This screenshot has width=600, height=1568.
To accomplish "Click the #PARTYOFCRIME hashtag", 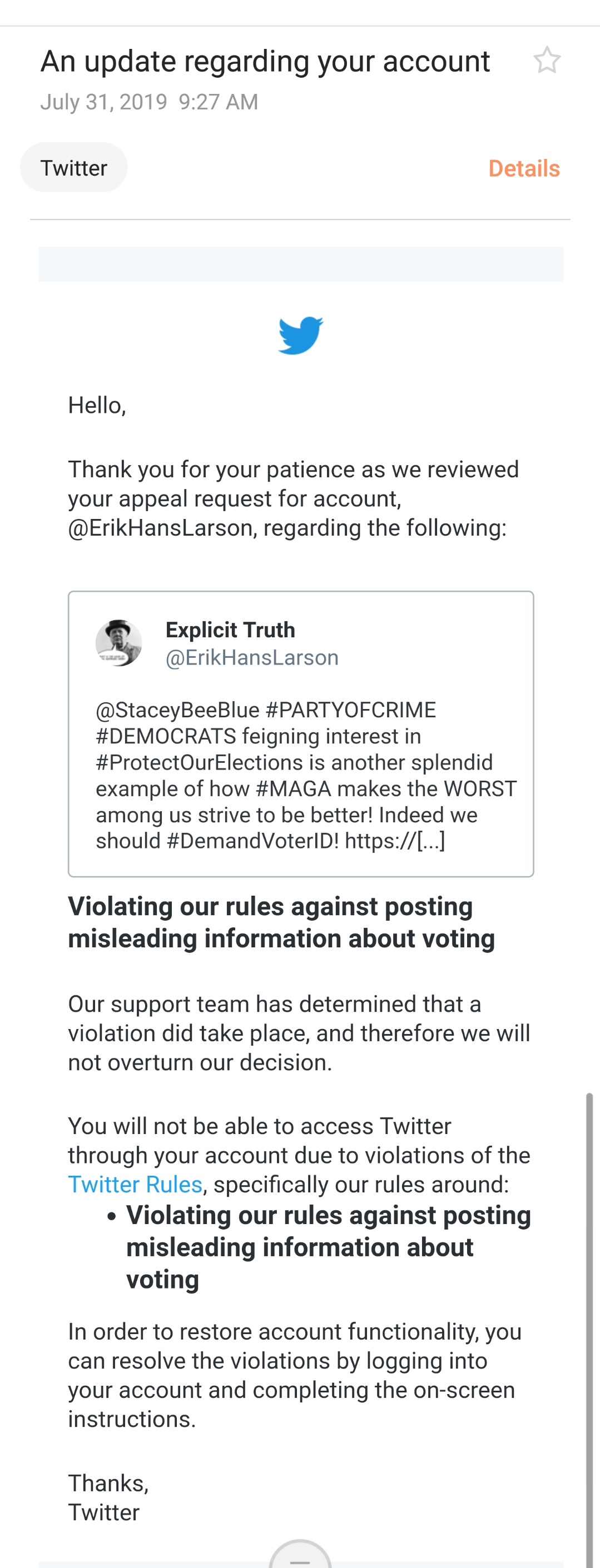I will 351,710.
